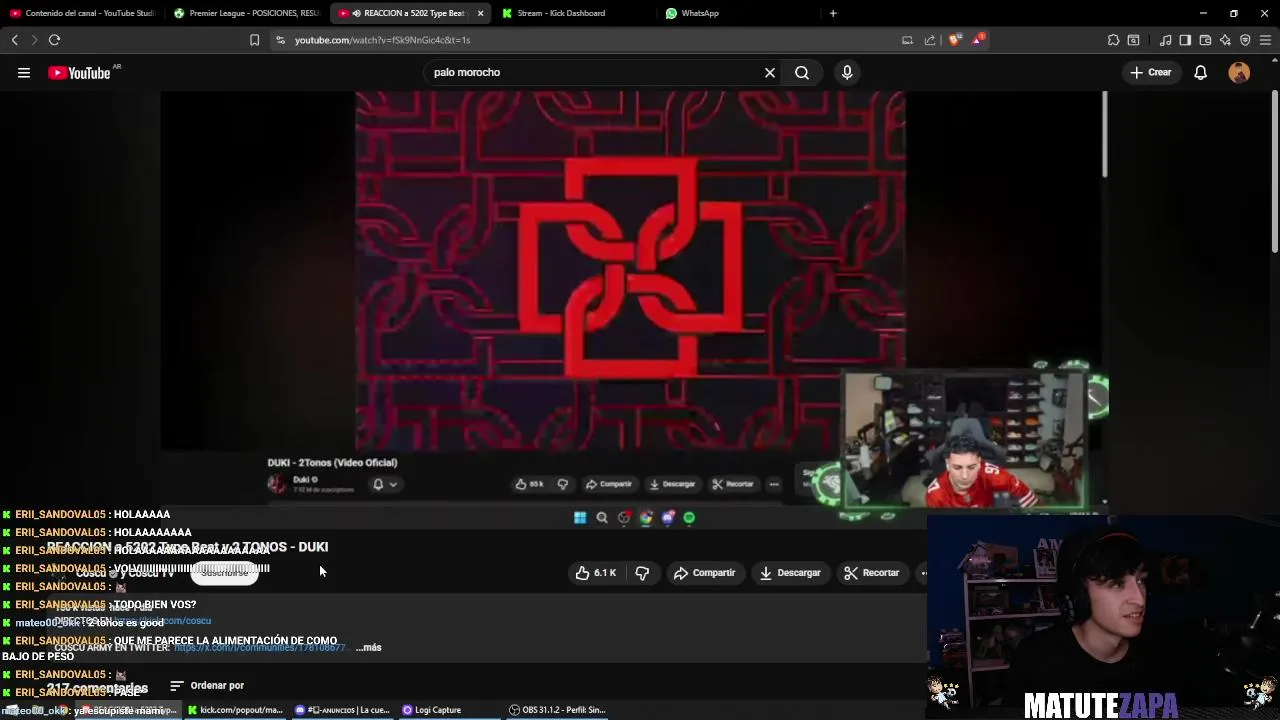
Task: Click the small Compartir under DUKI video
Action: coord(609,484)
